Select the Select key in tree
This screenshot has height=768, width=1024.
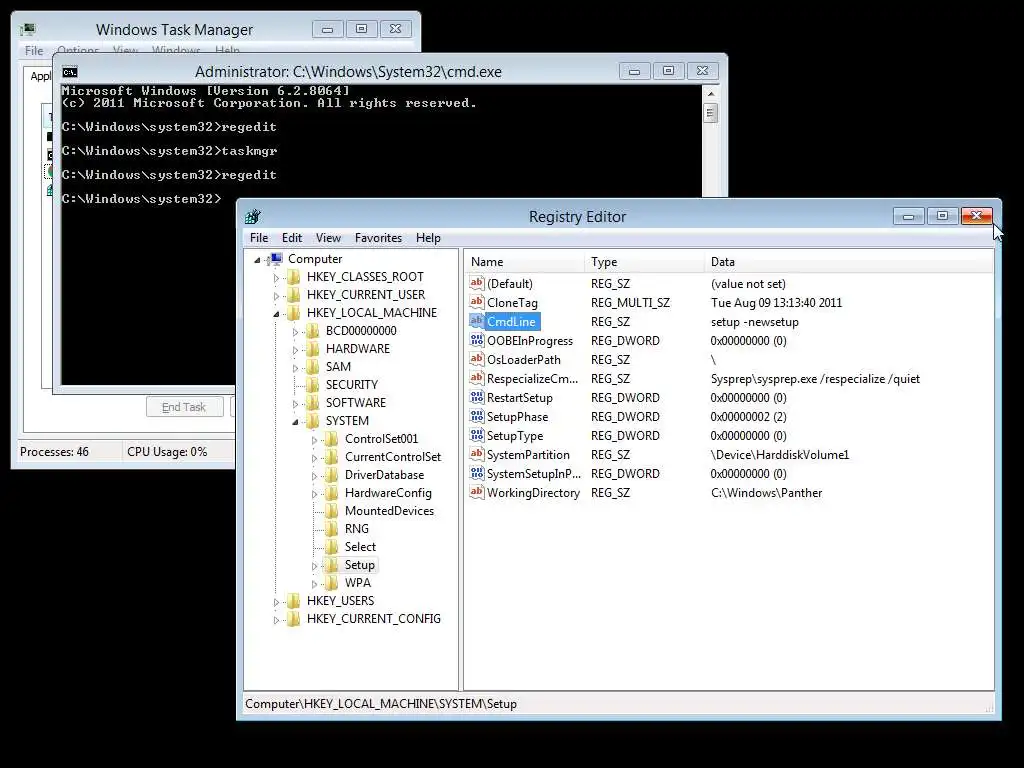point(360,547)
